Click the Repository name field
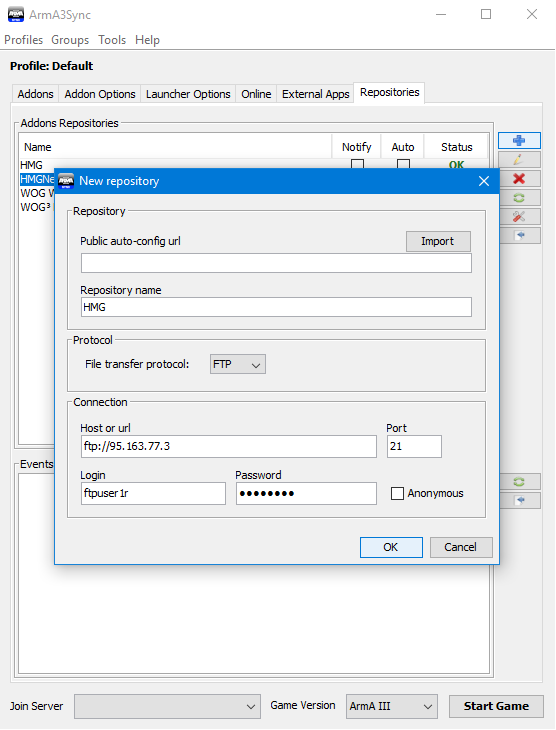This screenshot has width=556, height=730. click(276, 307)
